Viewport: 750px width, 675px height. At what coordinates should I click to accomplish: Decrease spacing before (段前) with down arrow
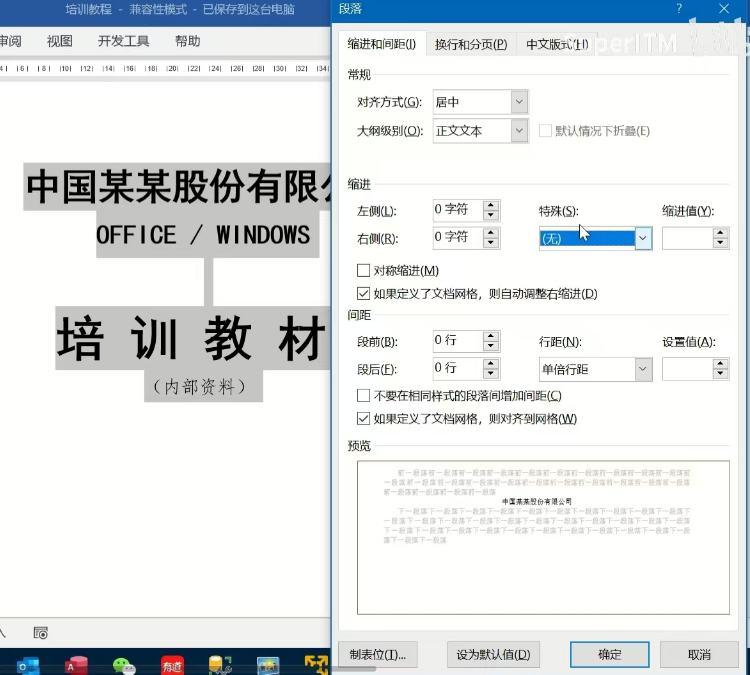pos(491,346)
